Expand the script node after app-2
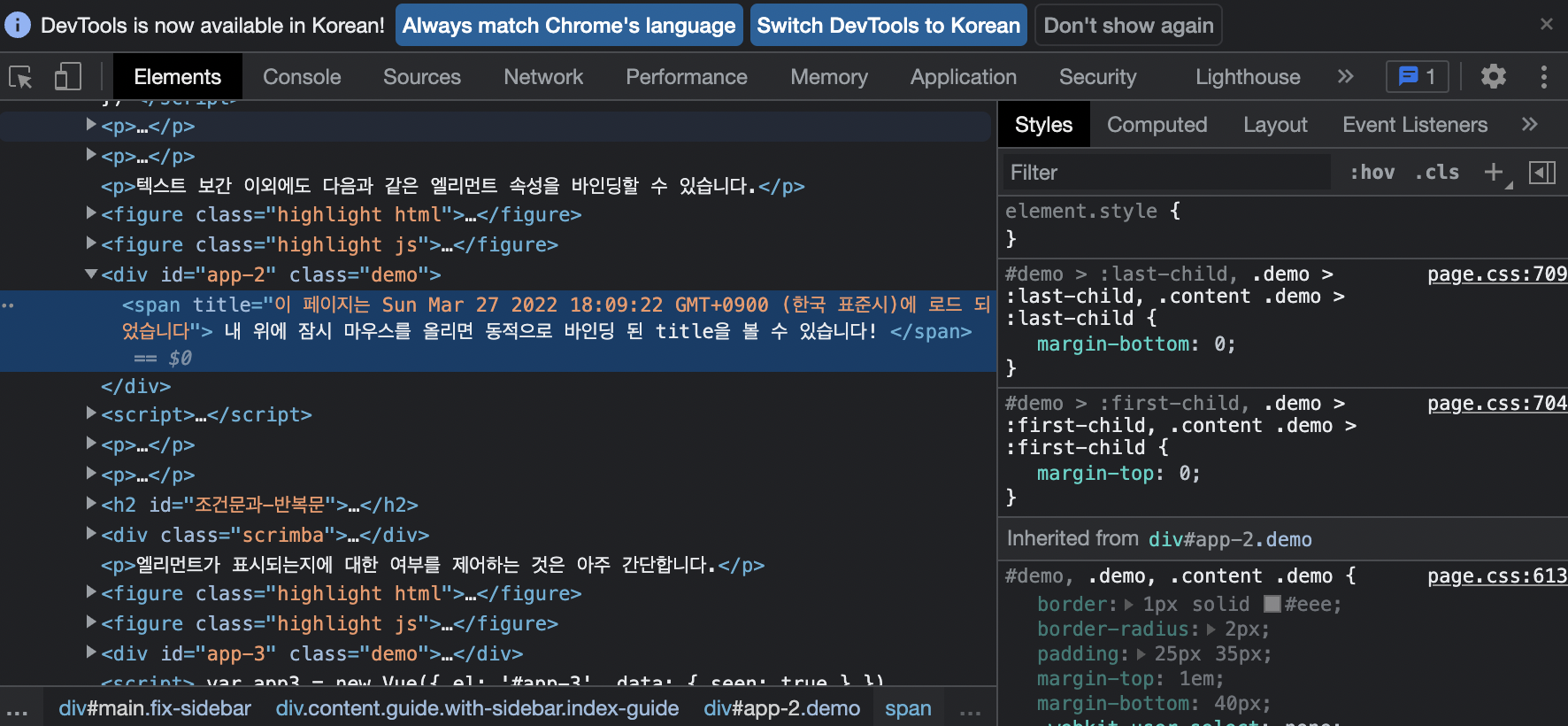Viewport: 1568px width, 726px height. tap(91, 413)
